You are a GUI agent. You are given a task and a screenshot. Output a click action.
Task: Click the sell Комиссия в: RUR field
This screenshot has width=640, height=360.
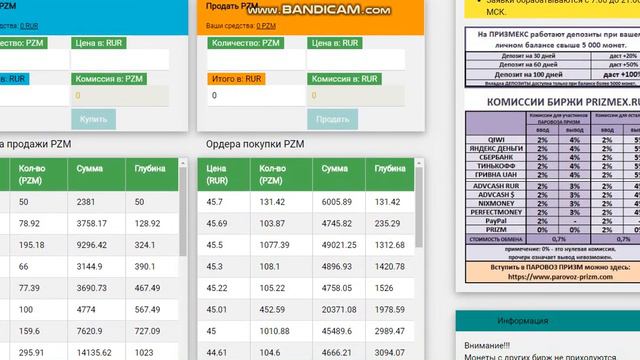coord(356,96)
